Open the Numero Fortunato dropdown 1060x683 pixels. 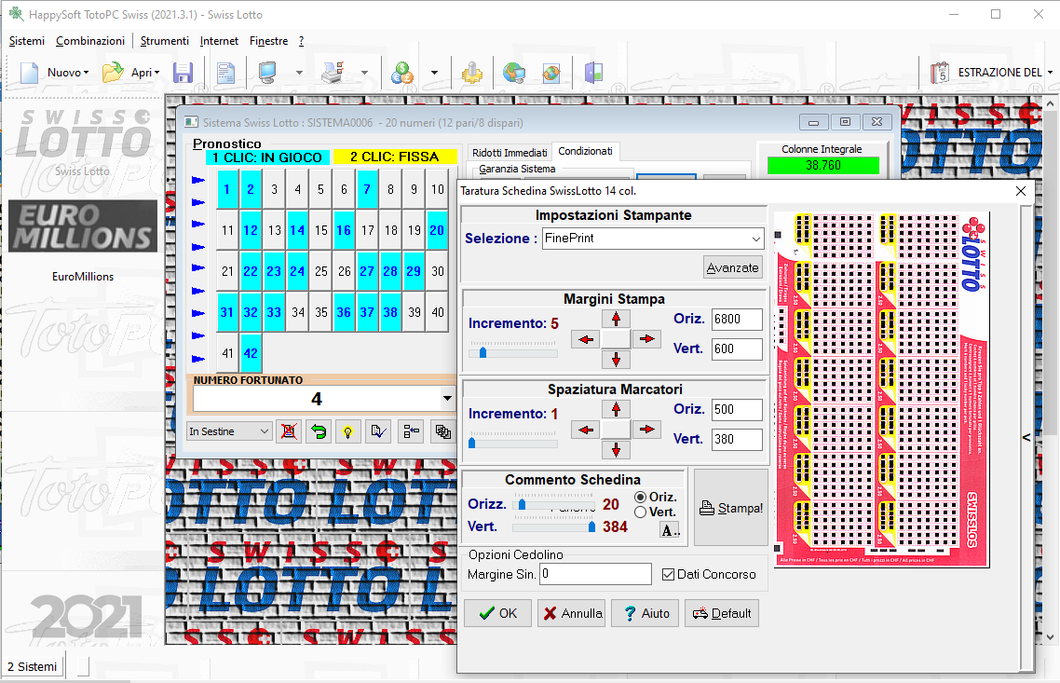[446, 399]
